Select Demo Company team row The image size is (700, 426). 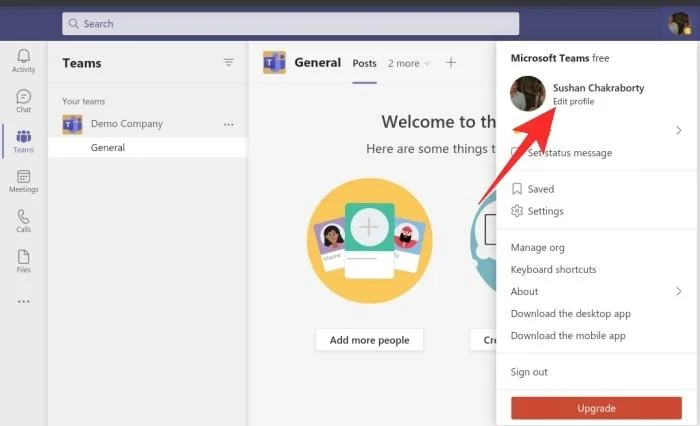tap(148, 124)
